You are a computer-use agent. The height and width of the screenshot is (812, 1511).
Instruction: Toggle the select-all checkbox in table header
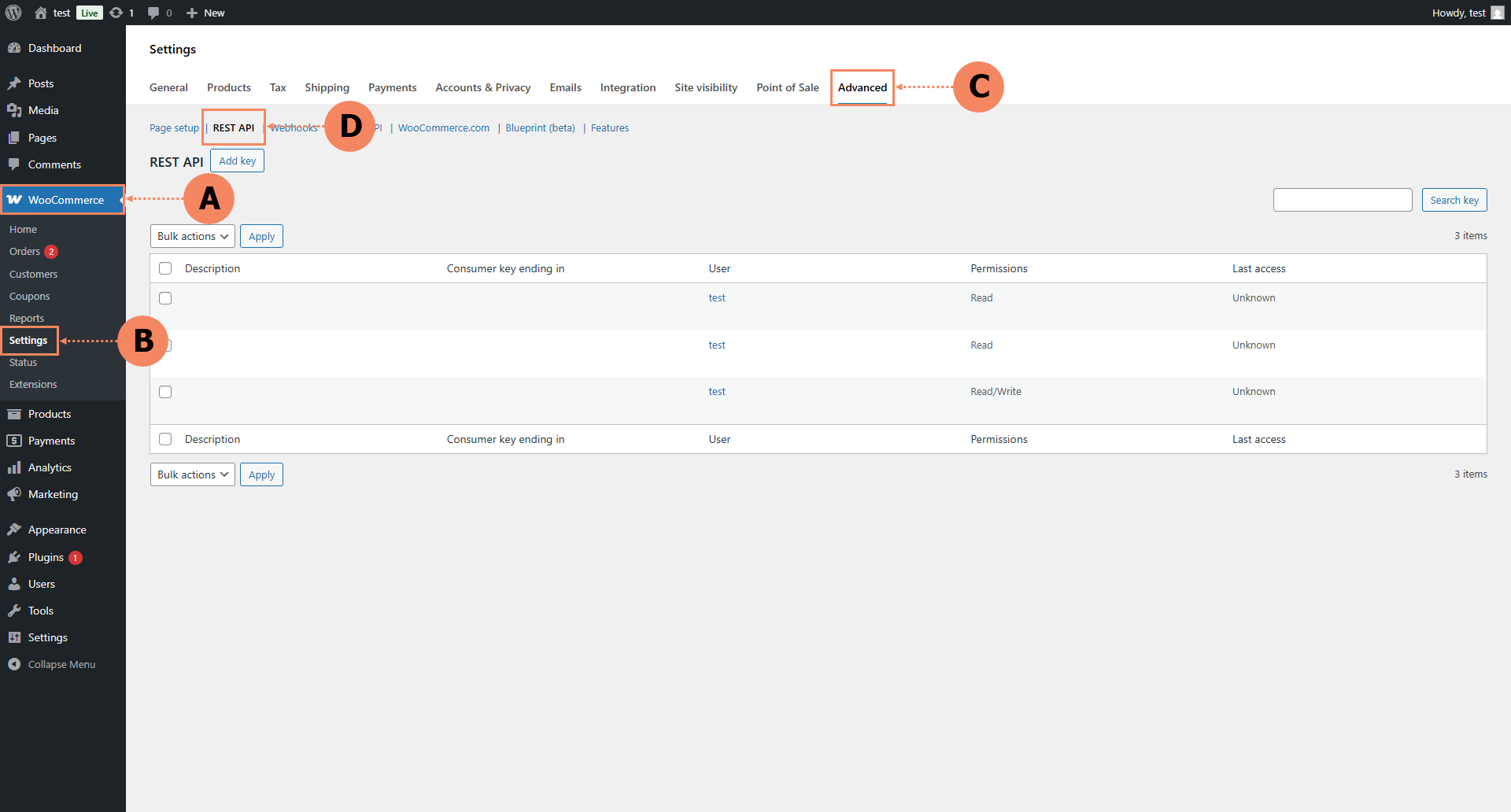[165, 268]
